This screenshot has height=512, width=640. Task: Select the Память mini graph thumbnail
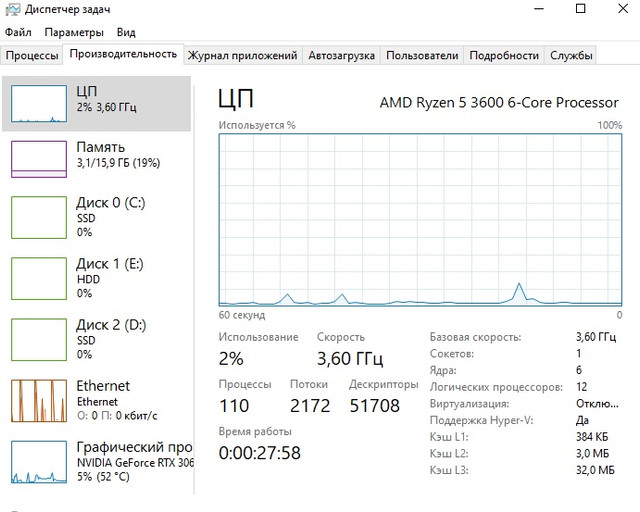pos(39,159)
